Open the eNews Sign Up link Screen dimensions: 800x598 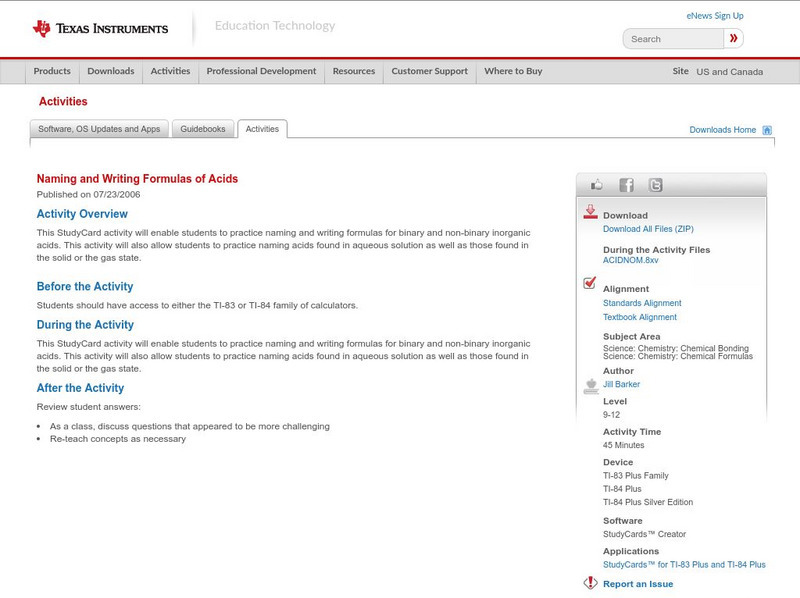(715, 16)
